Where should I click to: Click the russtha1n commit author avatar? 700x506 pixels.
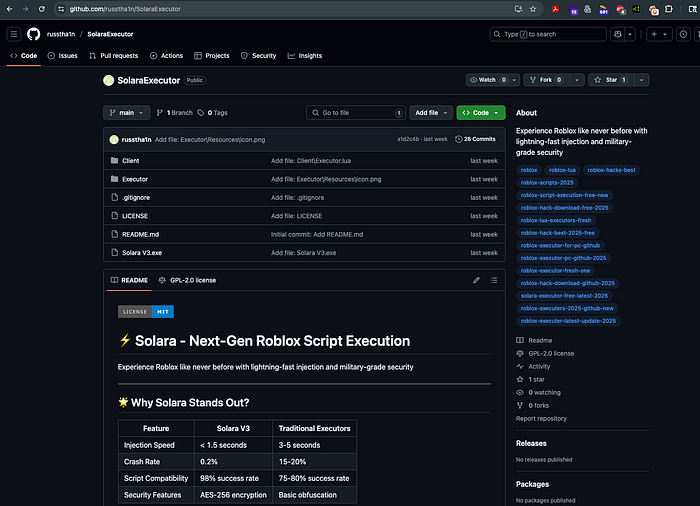[x=114, y=139]
